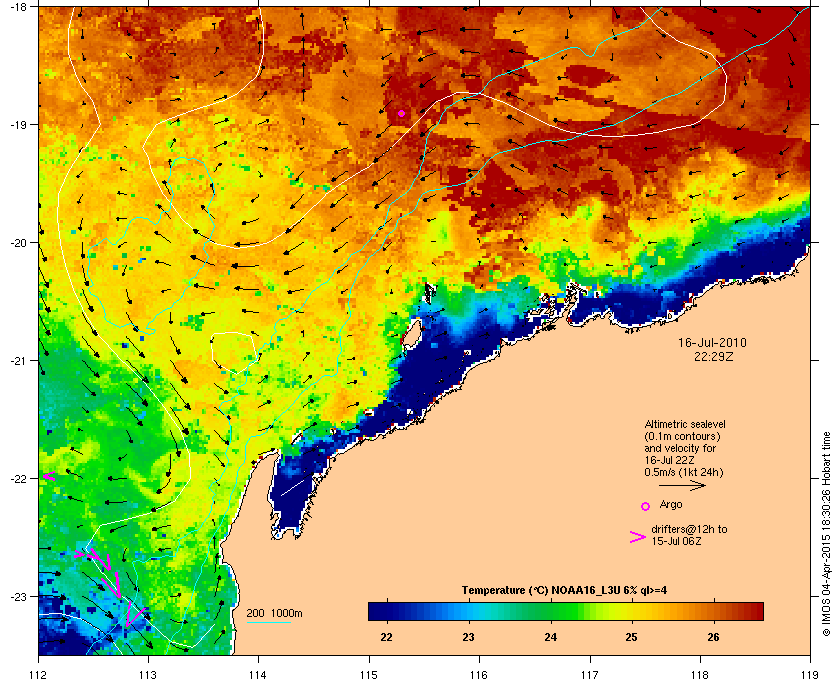Click the latitude axis label -18
This screenshot has height=680, width=840.
19,6
